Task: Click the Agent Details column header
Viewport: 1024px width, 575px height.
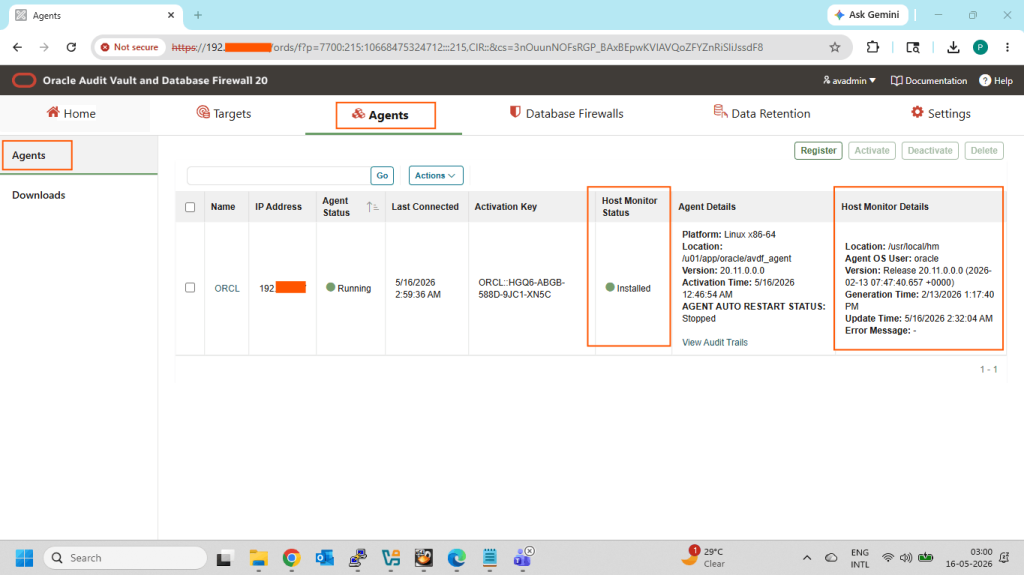Action: coord(707,206)
